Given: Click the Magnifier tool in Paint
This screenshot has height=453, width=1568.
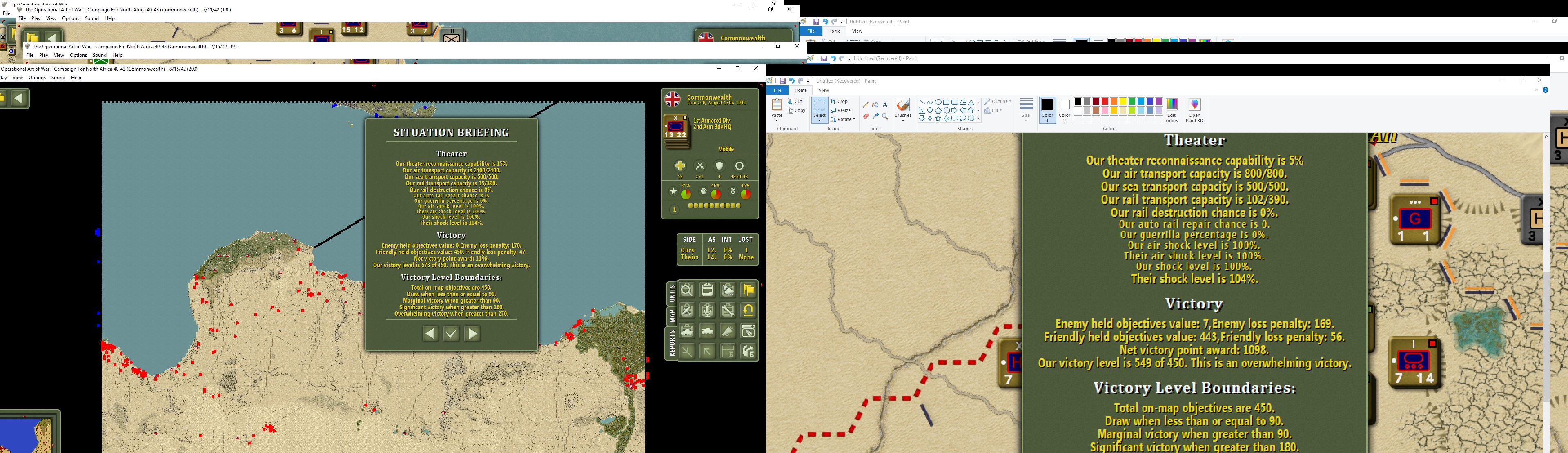Looking at the screenshot, I should [885, 116].
